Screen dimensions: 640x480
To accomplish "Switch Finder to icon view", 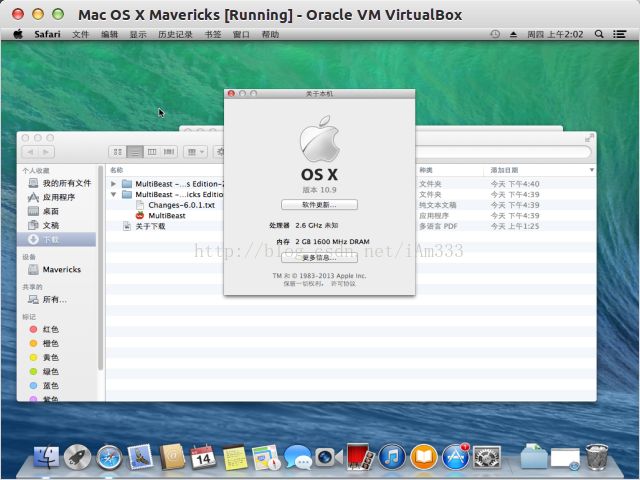I will click(x=118, y=152).
